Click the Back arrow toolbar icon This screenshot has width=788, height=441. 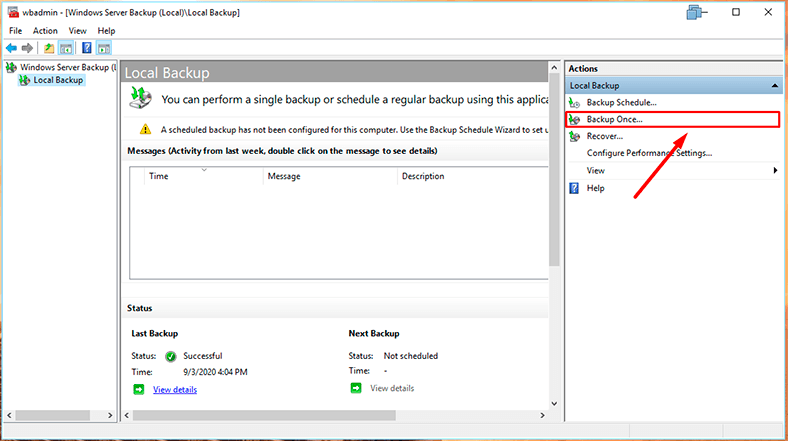[x=11, y=48]
